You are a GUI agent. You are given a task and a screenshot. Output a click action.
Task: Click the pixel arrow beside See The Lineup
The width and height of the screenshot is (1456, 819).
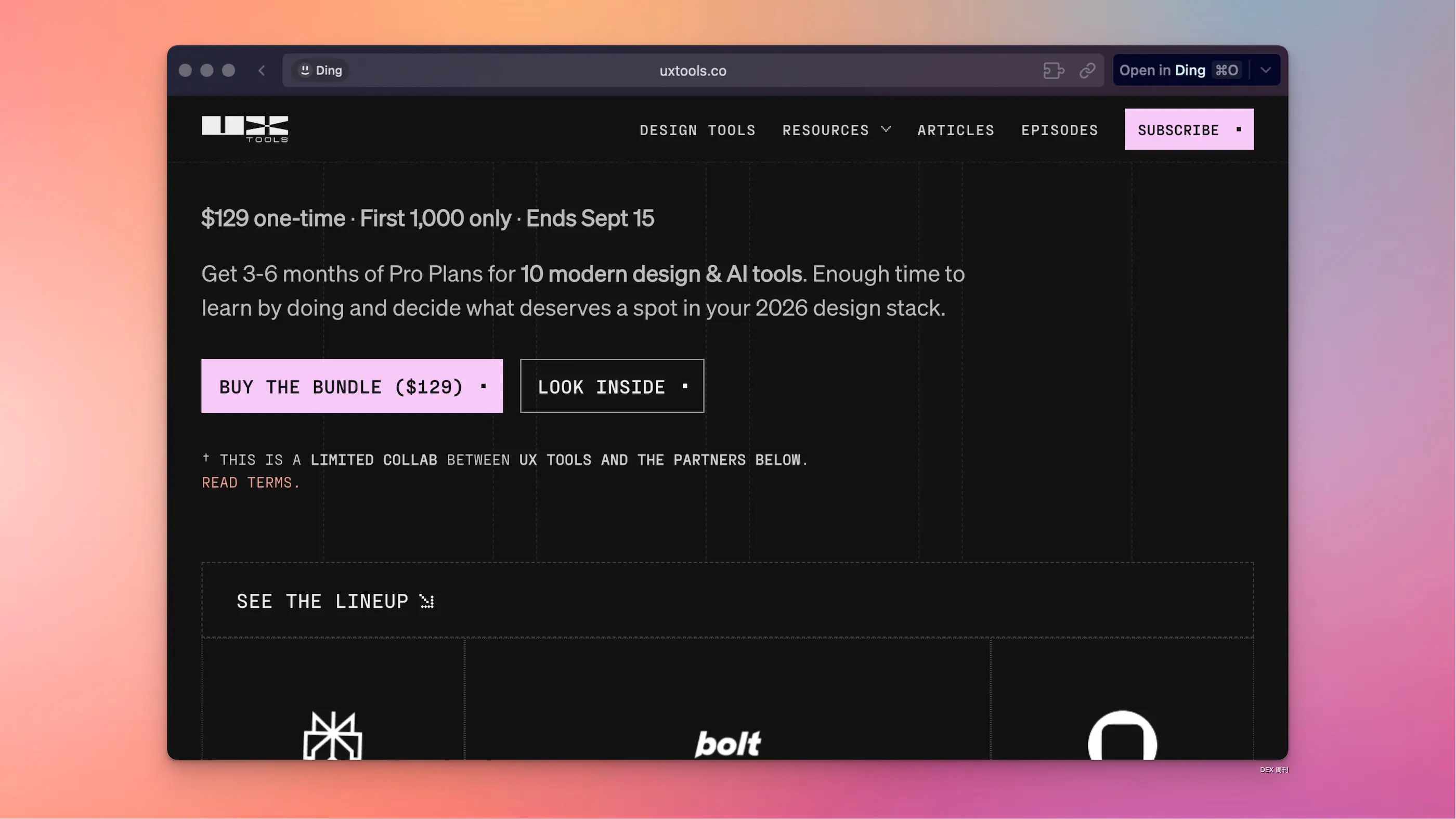[x=427, y=602]
